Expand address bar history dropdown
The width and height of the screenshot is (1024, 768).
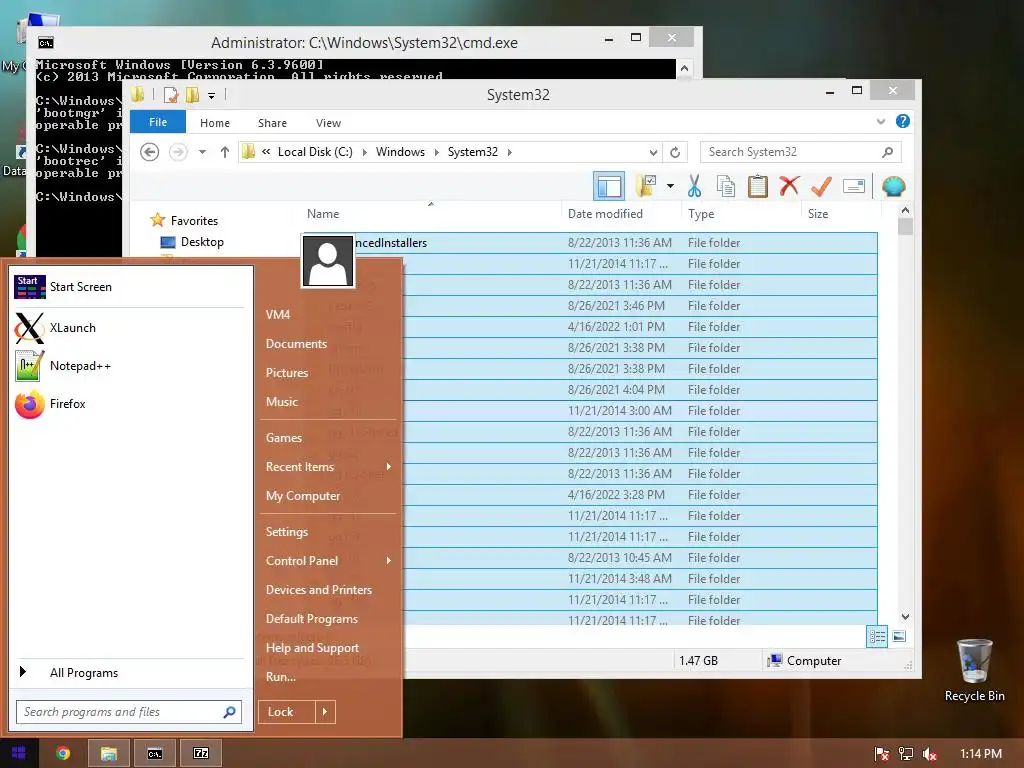pyautogui.click(x=653, y=152)
